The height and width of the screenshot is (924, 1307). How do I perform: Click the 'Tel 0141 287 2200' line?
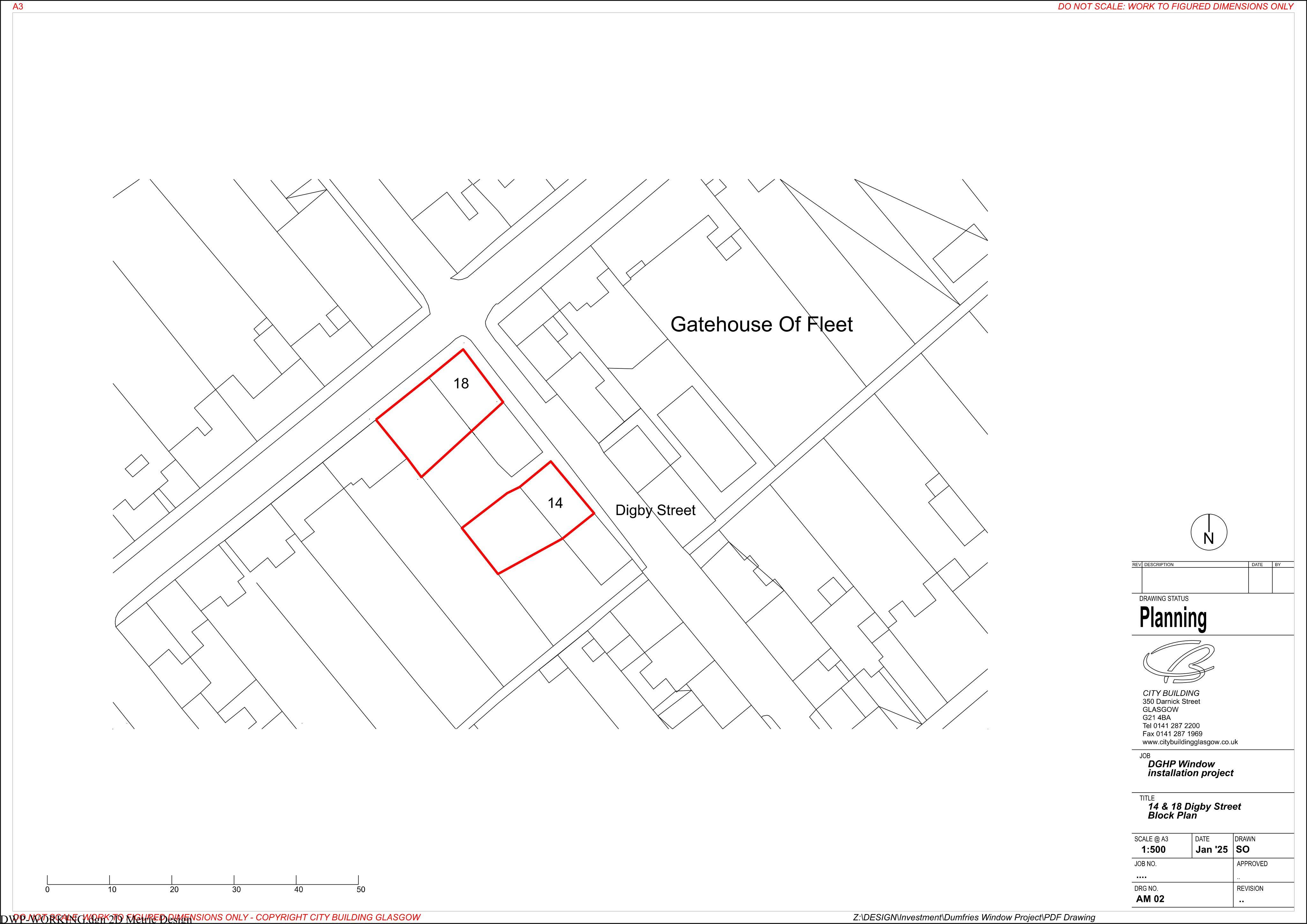coord(1170,726)
